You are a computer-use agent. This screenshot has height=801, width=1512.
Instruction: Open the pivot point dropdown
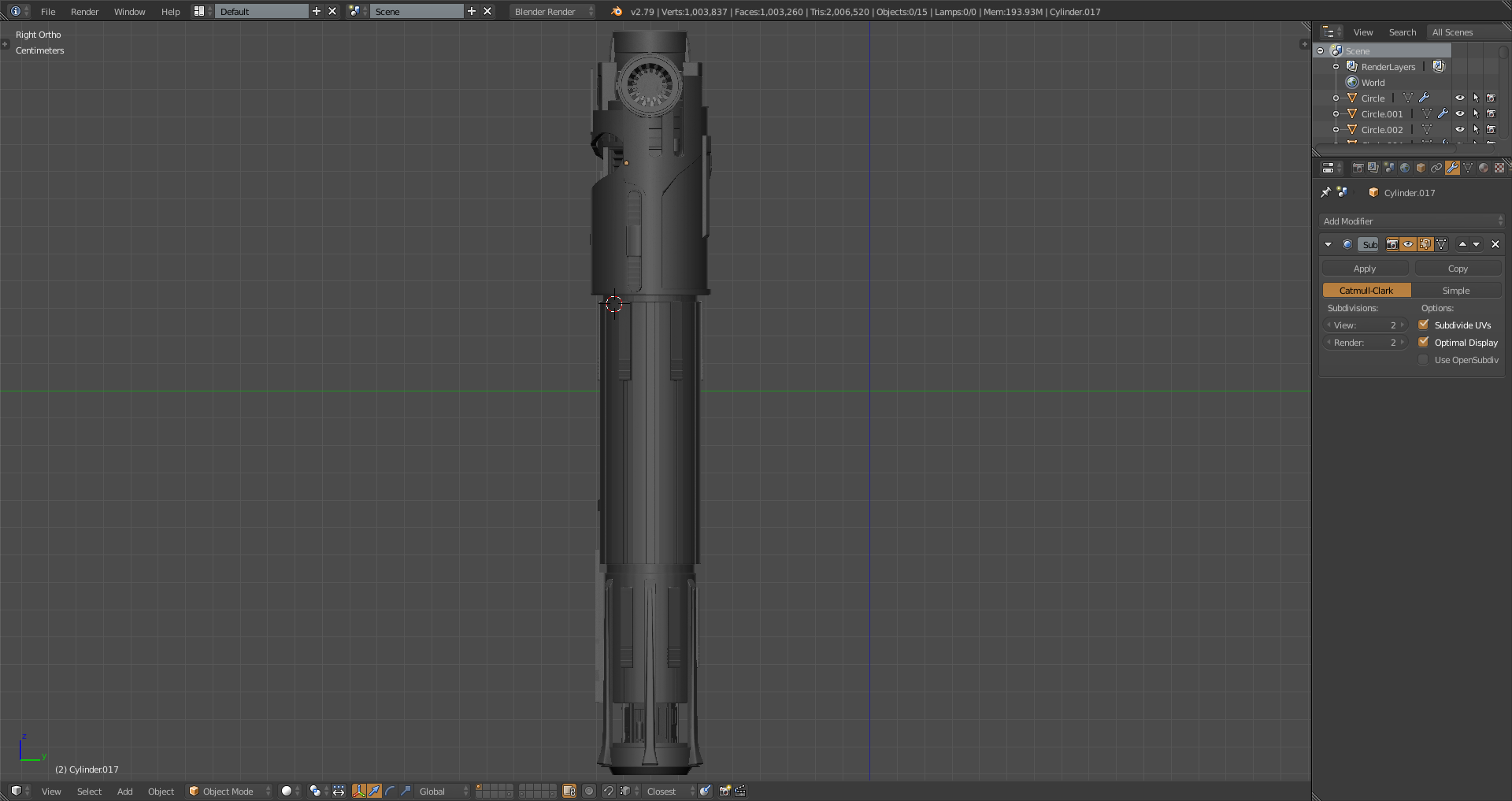[x=319, y=791]
